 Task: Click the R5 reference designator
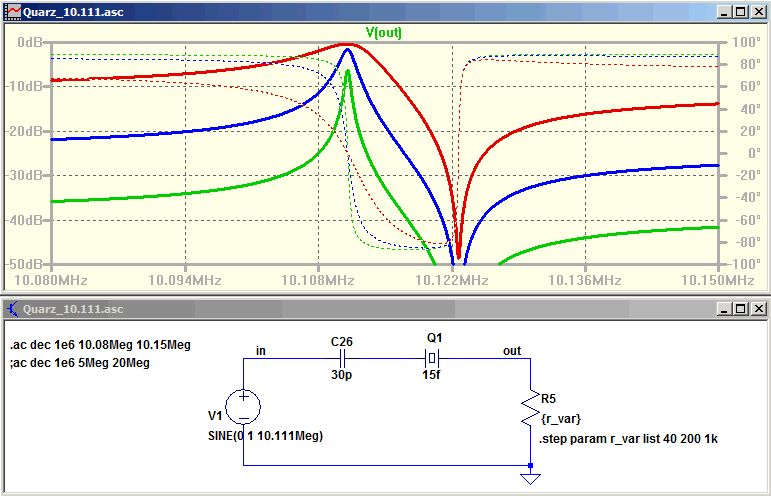pos(548,399)
